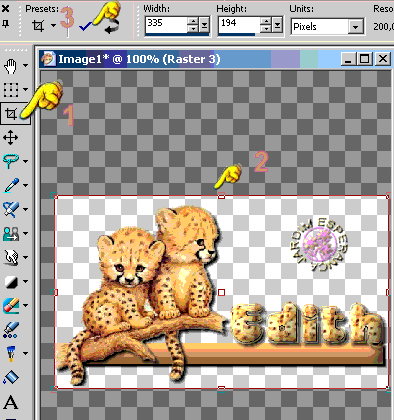Activate the Crop tool in left toolbar
The width and height of the screenshot is (394, 420).
tap(11, 114)
